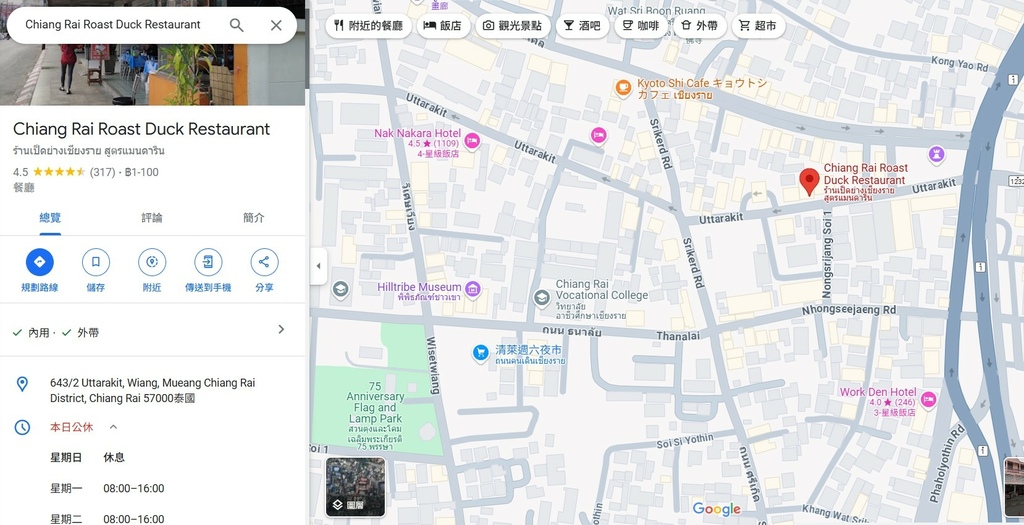
Task: Clear the search with X icon
Action: coord(276,25)
